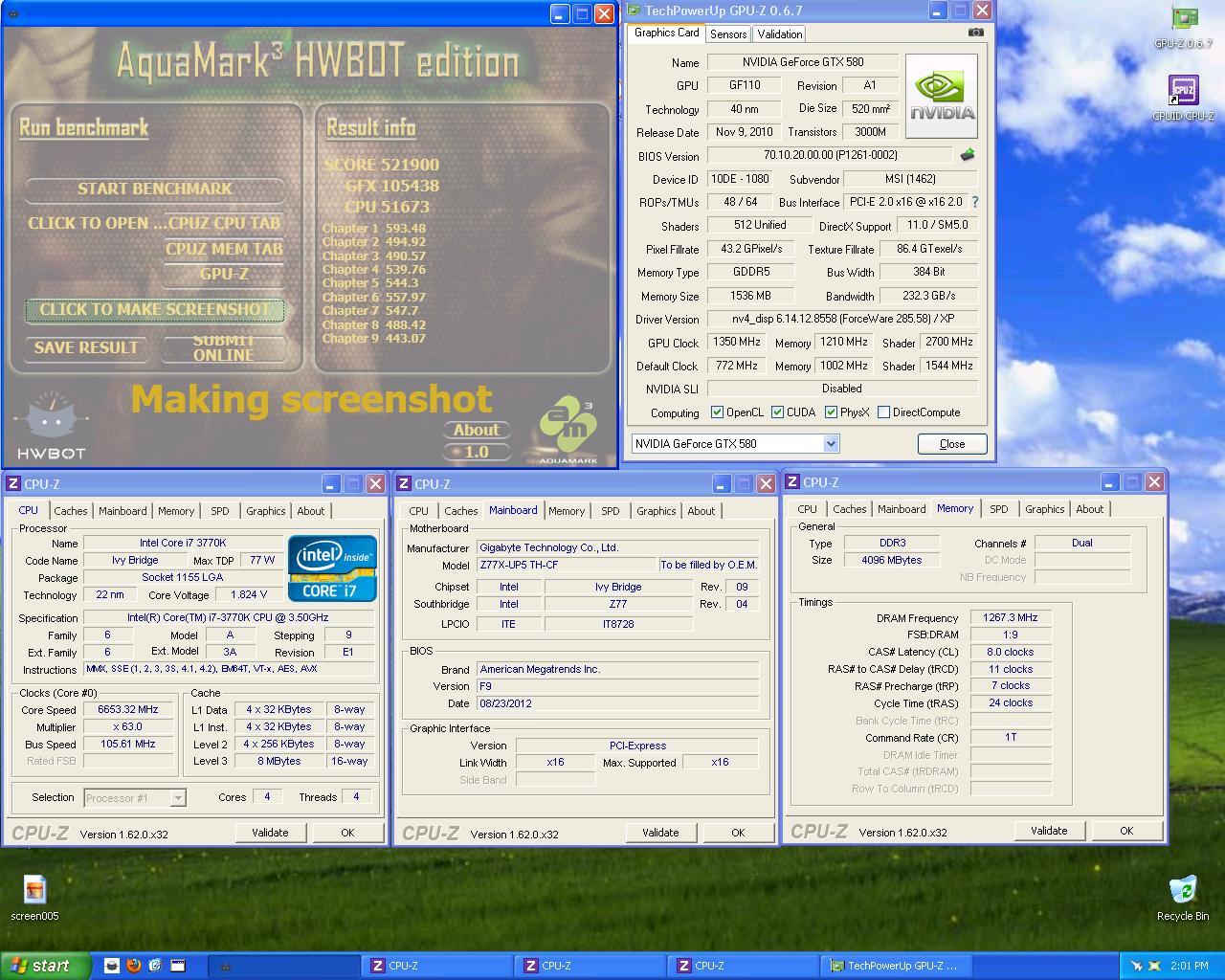Expand the NVIDIA GeForce GTX 580 dropdown
Screen dimensions: 1225x980
pos(831,443)
